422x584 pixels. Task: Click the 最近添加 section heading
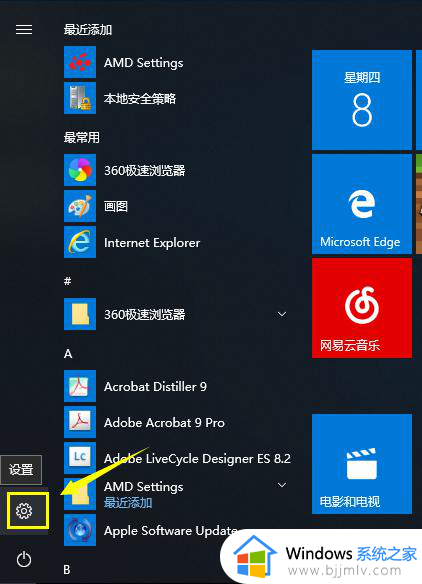click(x=88, y=29)
